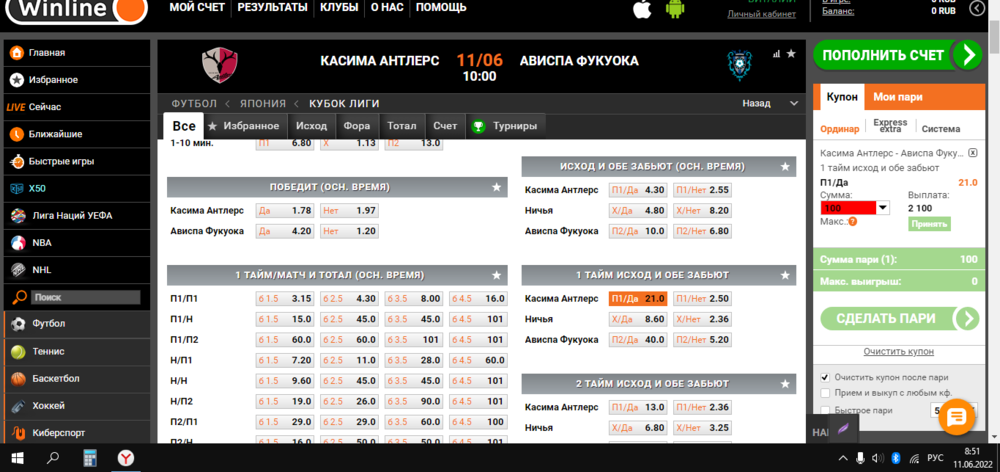Select Касима Антлерс Да 1.78 odds
Screen dimensions: 1000x472
[x=285, y=210]
